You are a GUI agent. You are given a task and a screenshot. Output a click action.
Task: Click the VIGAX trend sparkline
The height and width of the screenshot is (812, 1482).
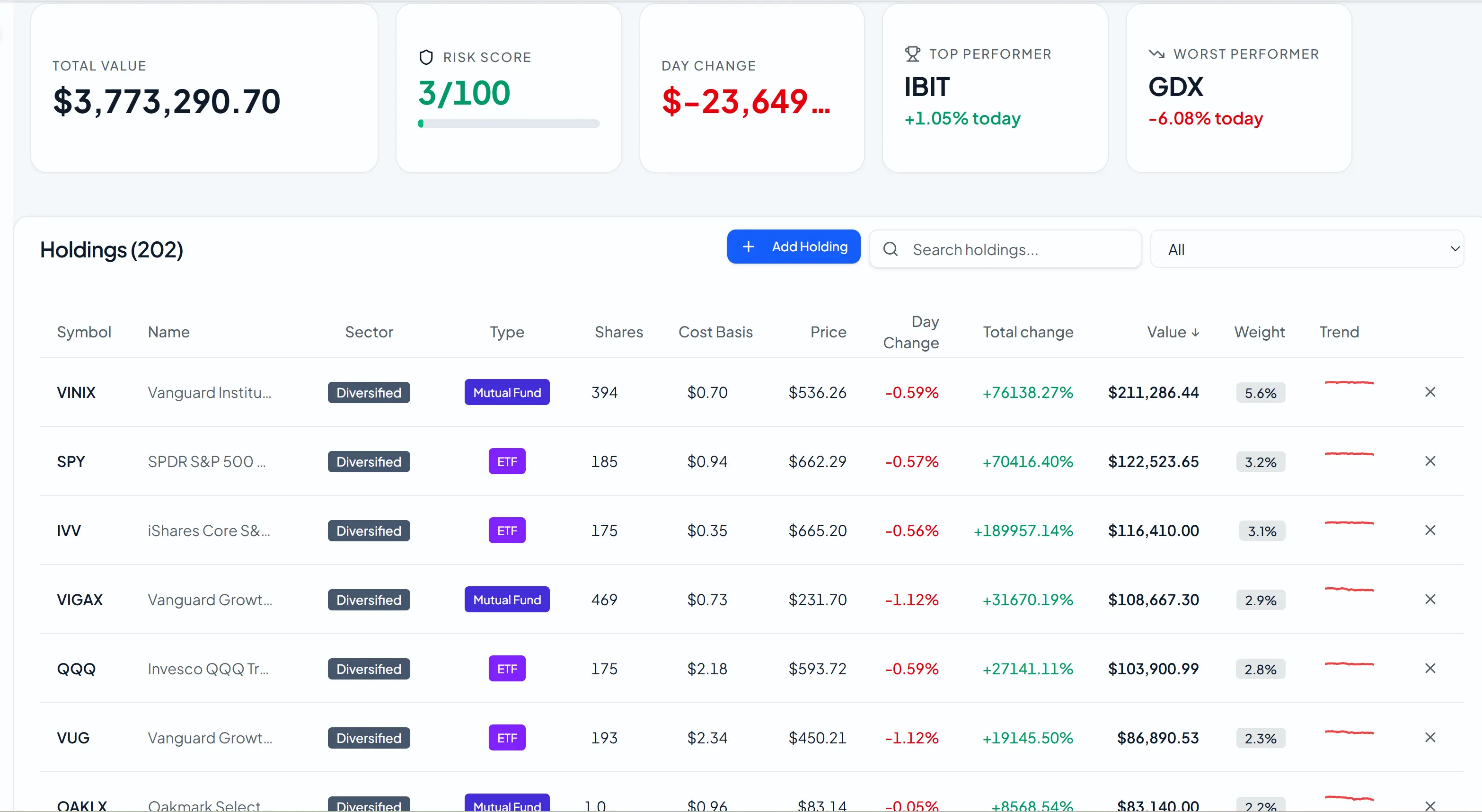(1349, 589)
